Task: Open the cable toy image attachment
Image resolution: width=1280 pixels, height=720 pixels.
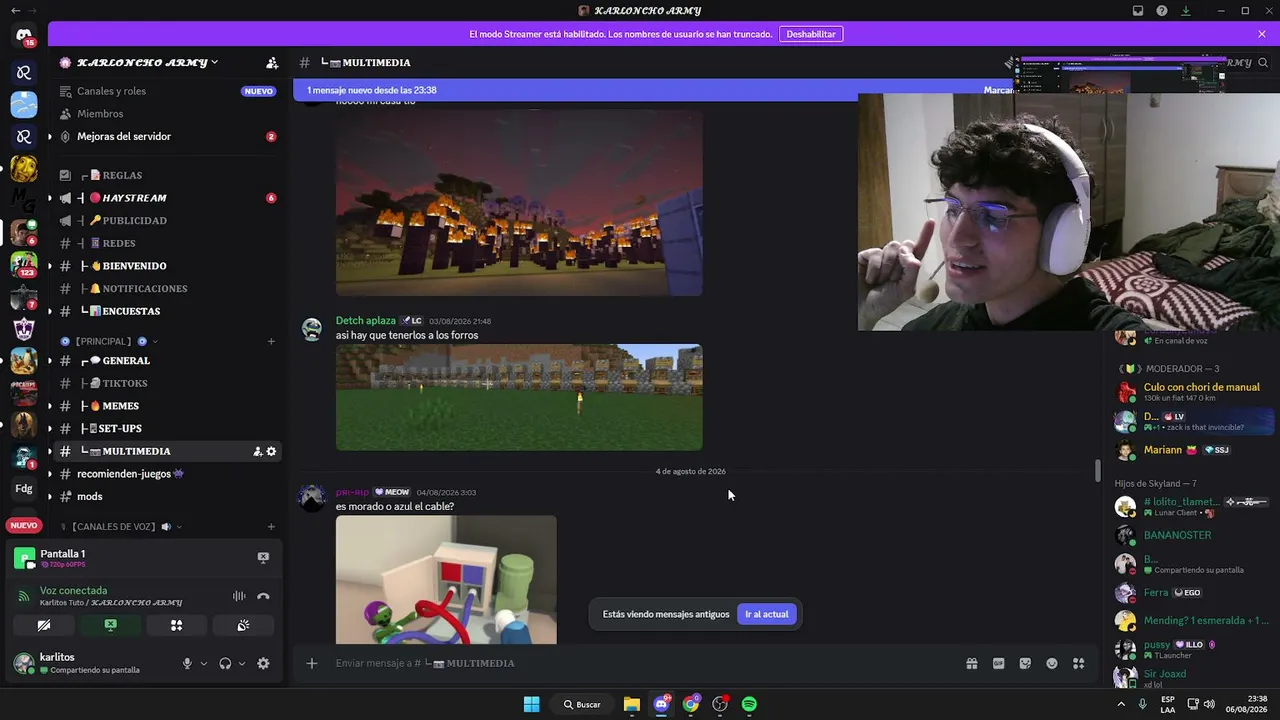Action: pyautogui.click(x=446, y=580)
